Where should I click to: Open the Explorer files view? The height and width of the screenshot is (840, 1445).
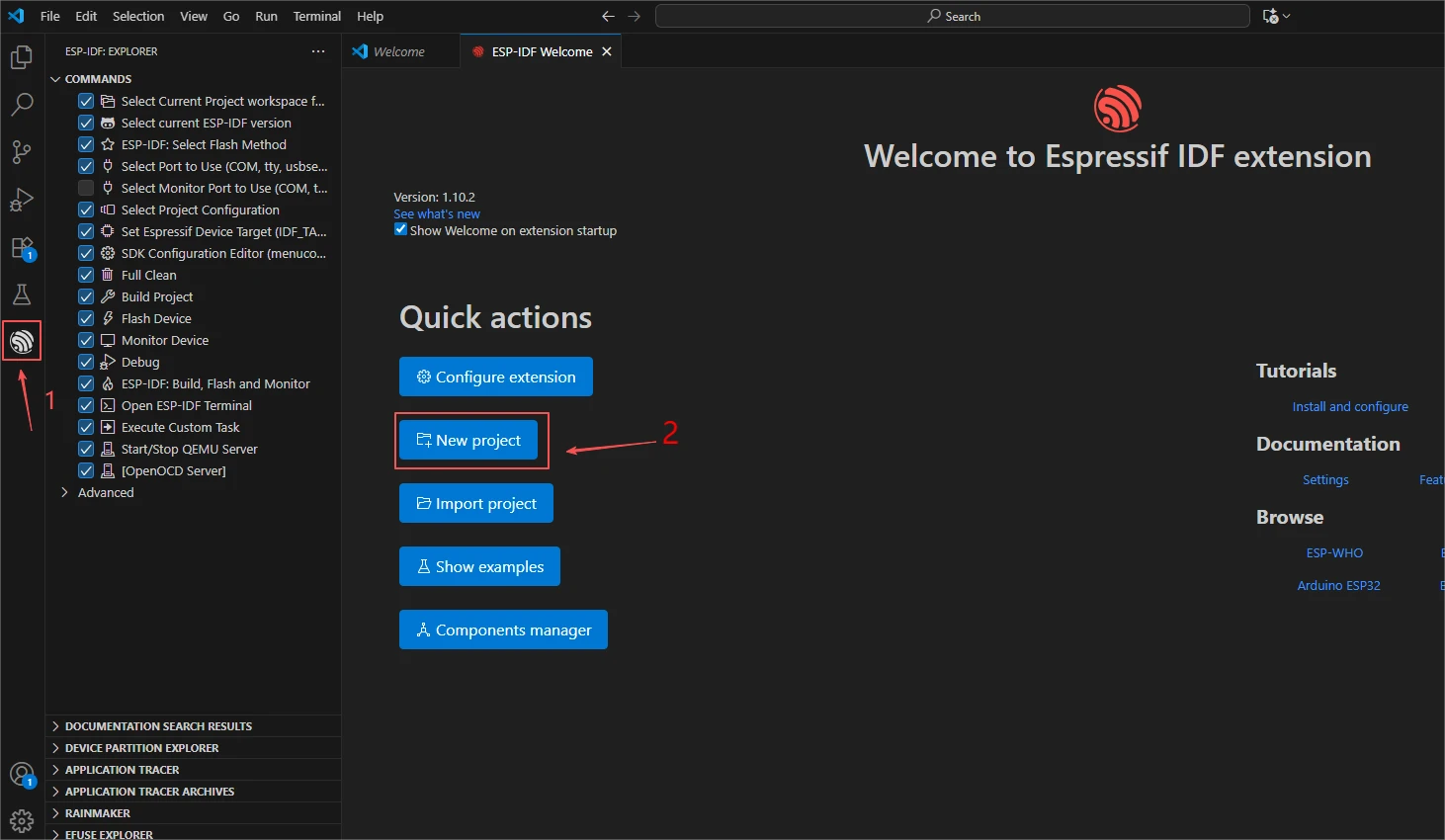coord(22,58)
